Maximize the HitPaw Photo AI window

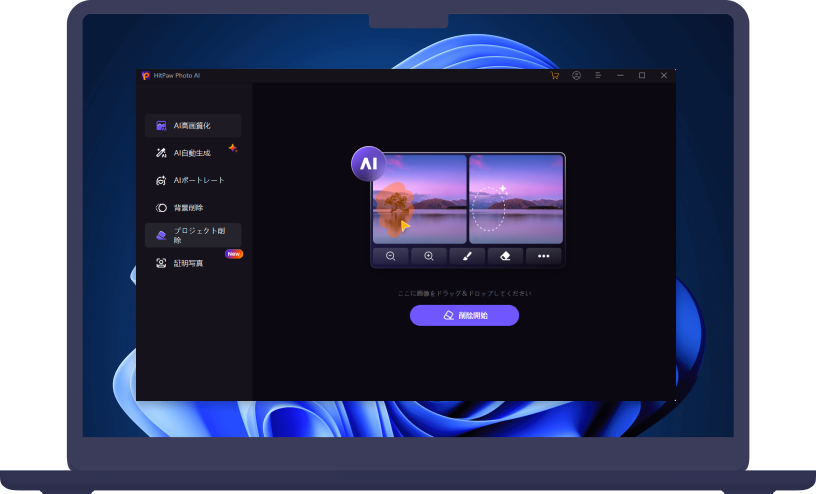pyautogui.click(x=642, y=75)
